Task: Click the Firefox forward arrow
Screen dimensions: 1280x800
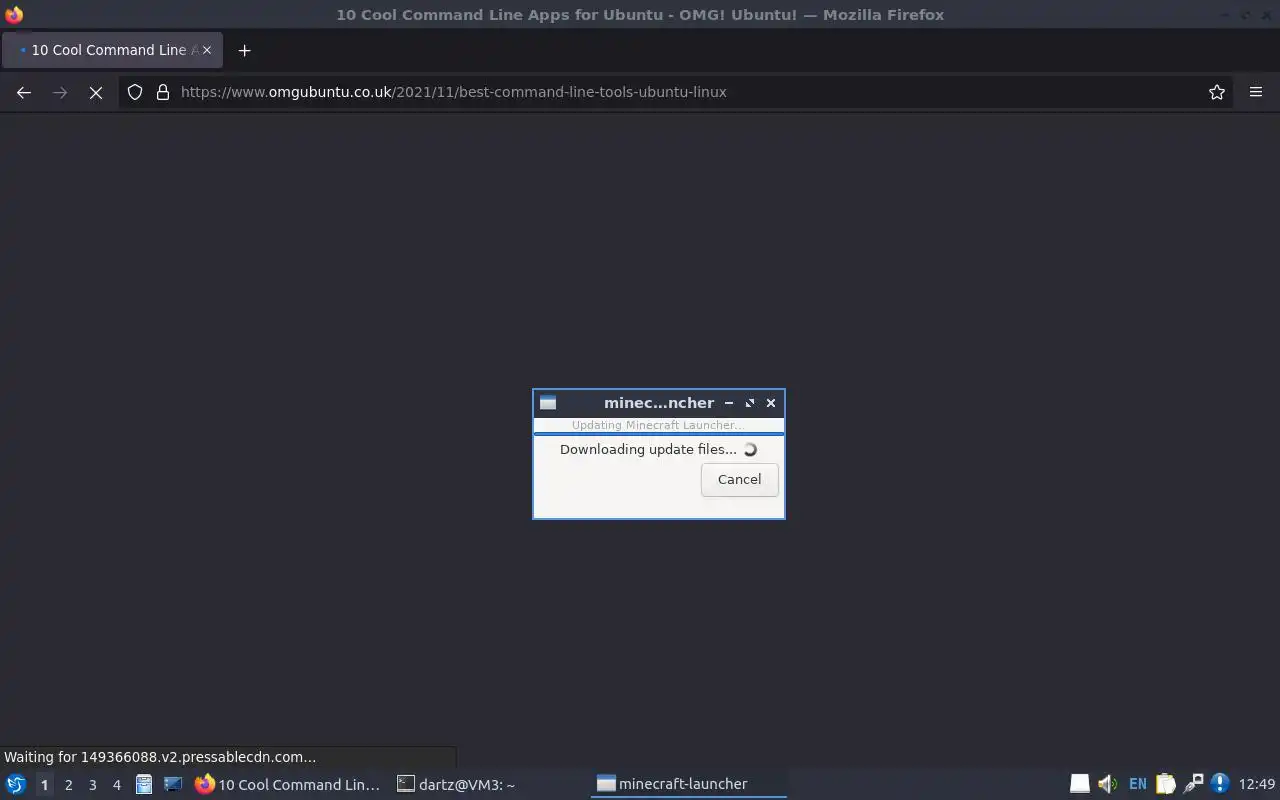Action: pyautogui.click(x=60, y=92)
